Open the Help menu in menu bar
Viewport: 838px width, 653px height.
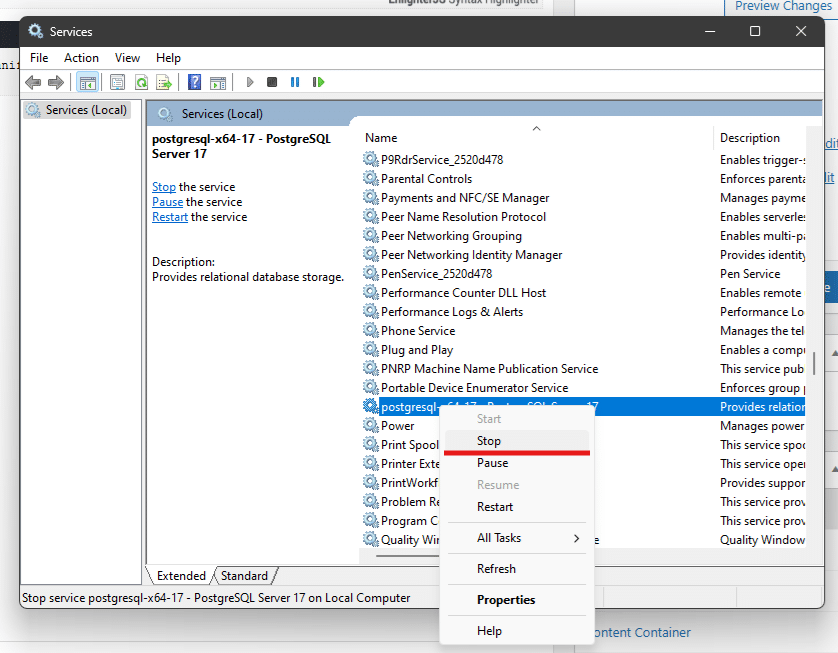[168, 58]
